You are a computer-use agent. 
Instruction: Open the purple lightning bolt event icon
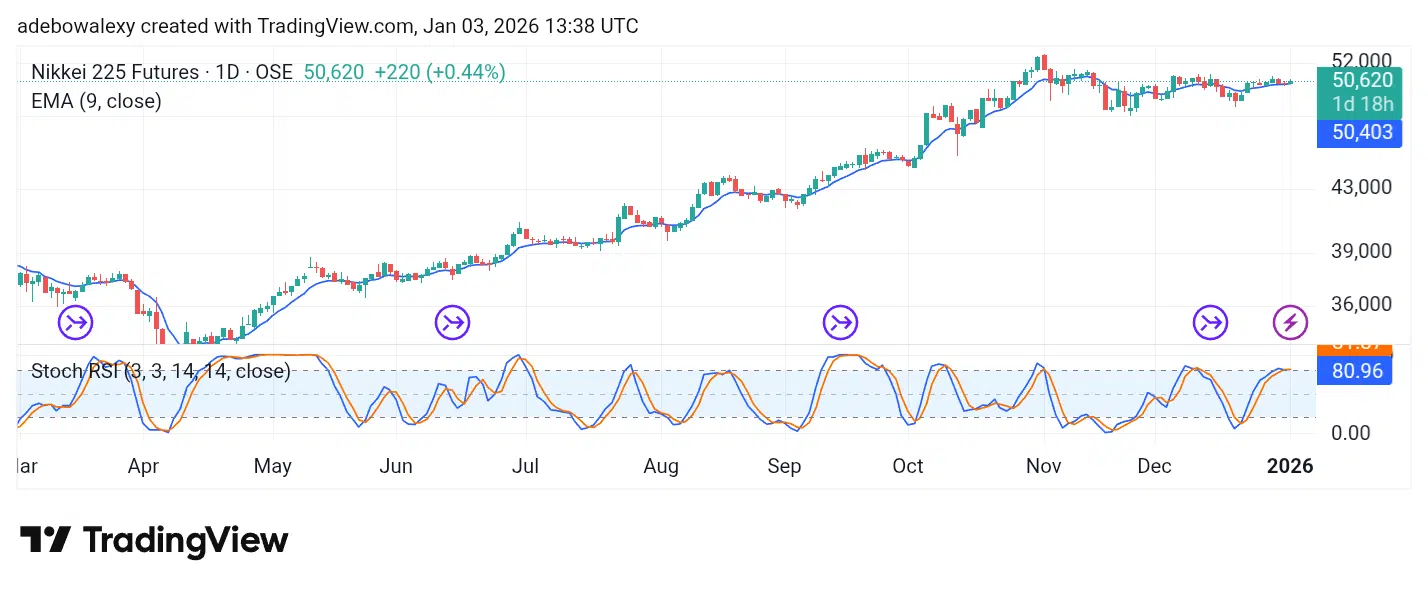(x=1290, y=322)
